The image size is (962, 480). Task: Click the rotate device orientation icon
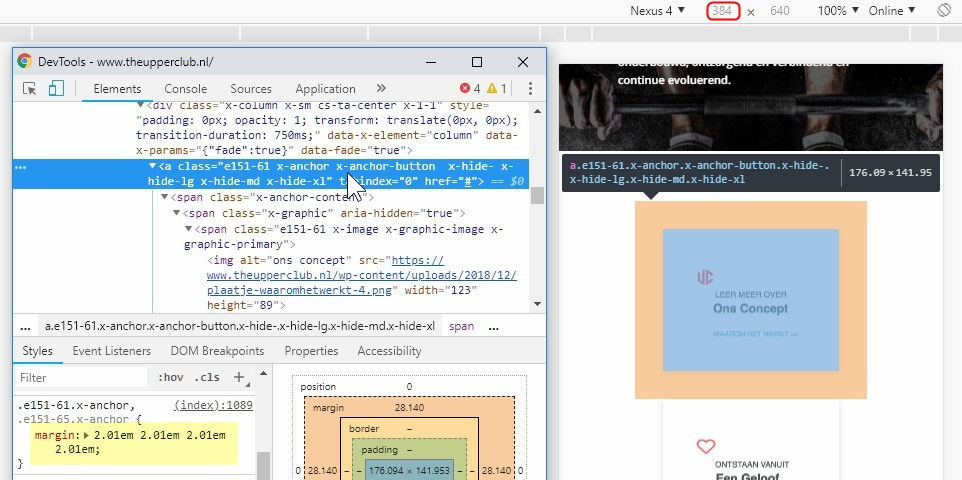pyautogui.click(x=944, y=10)
